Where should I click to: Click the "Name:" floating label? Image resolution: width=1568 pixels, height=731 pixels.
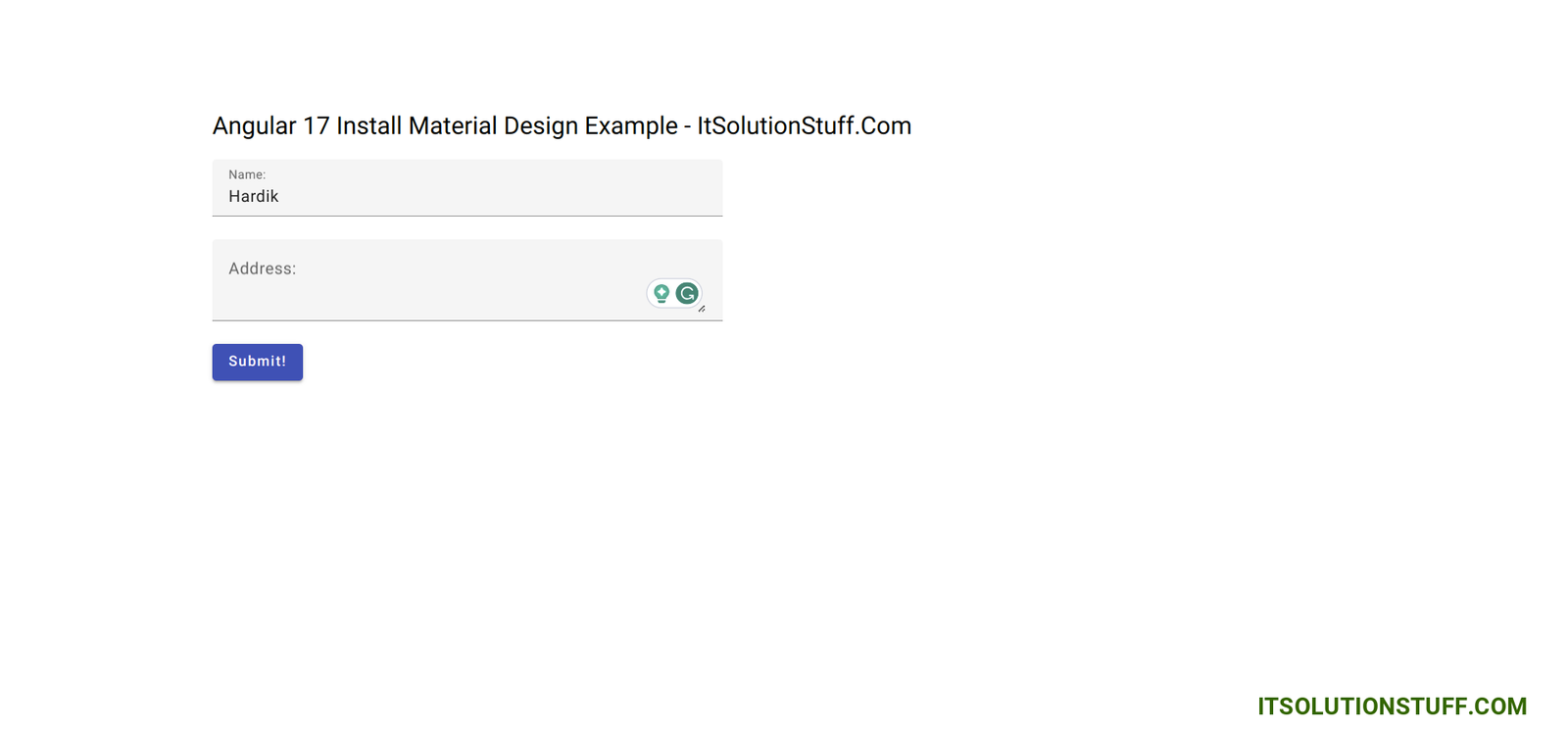[x=247, y=174]
